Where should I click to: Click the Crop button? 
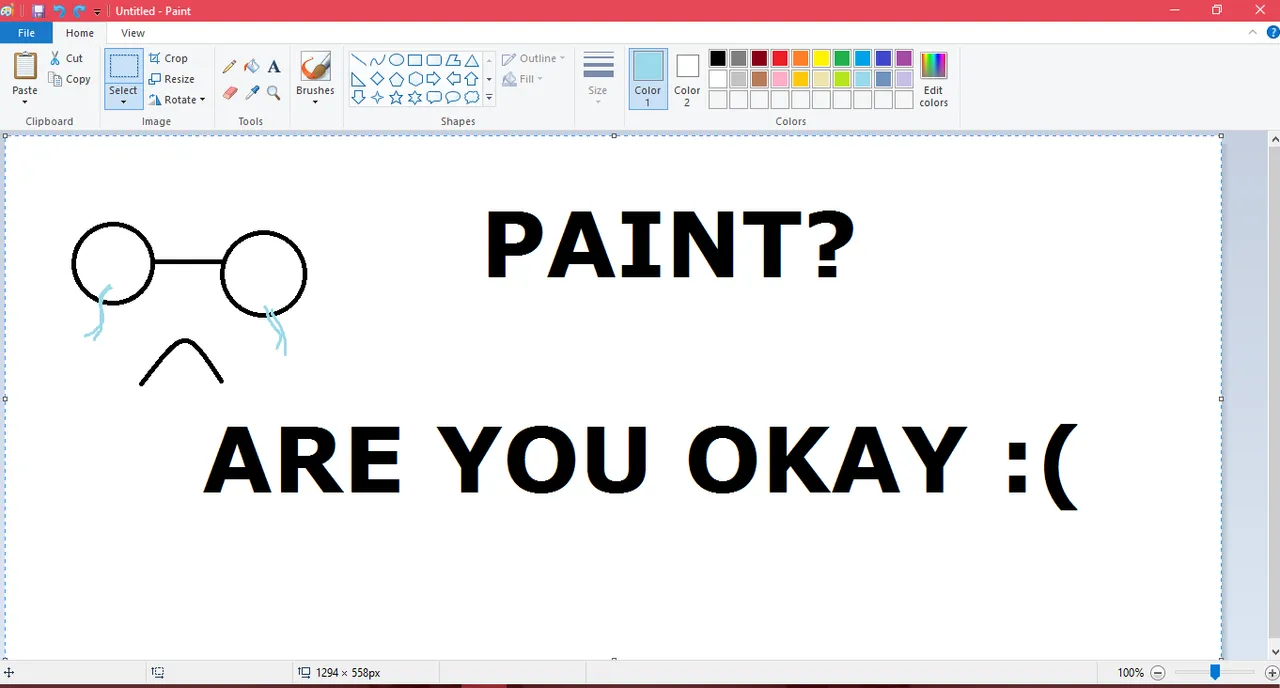point(168,58)
